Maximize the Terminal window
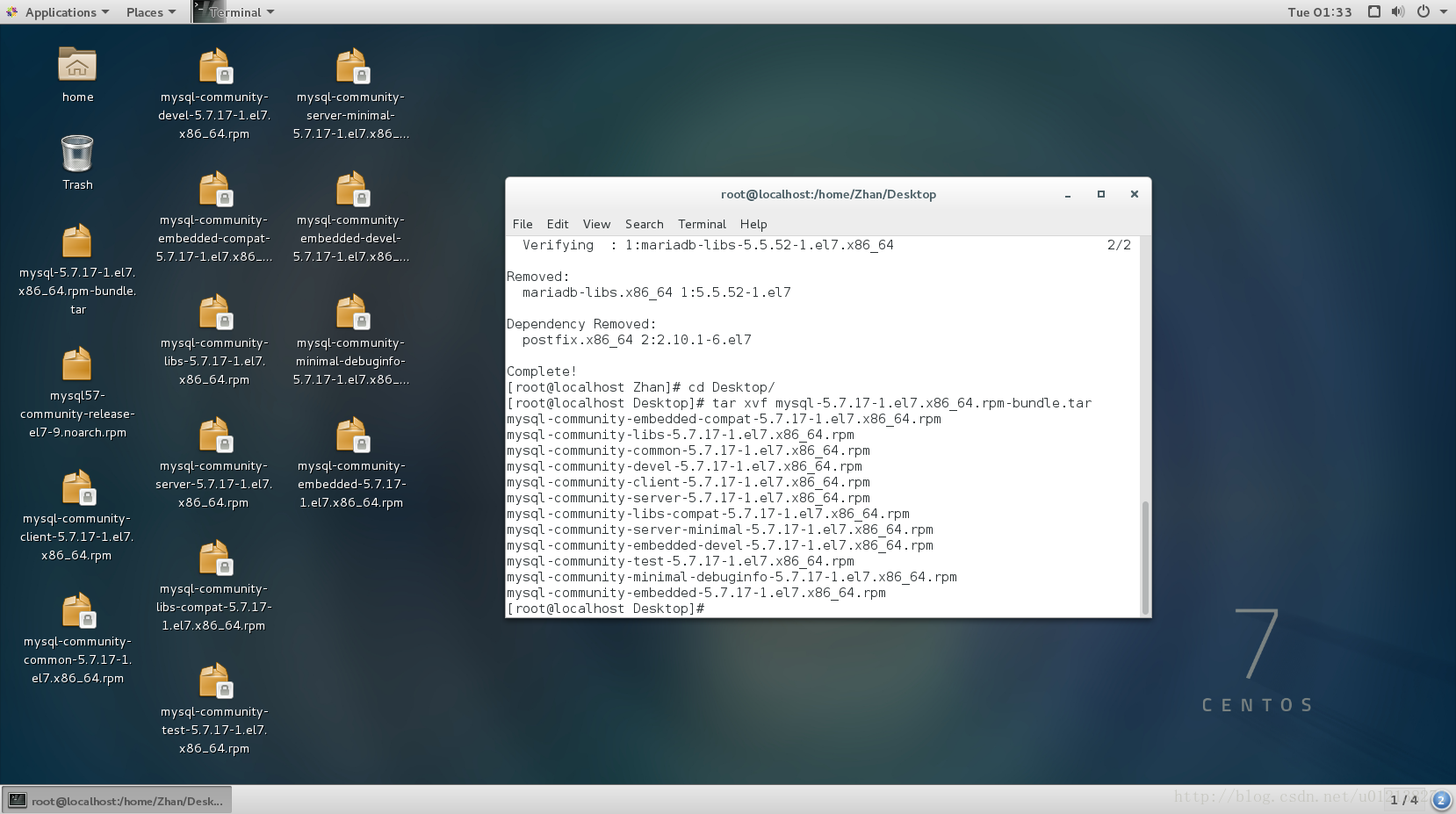 pos(1100,194)
